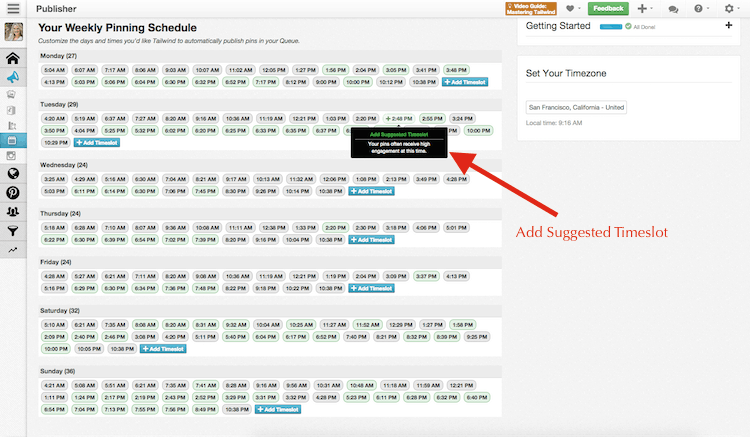Select Wednesday 4:28 PM timeslot
Viewport: 750px width, 437px height.
[x=456, y=179]
